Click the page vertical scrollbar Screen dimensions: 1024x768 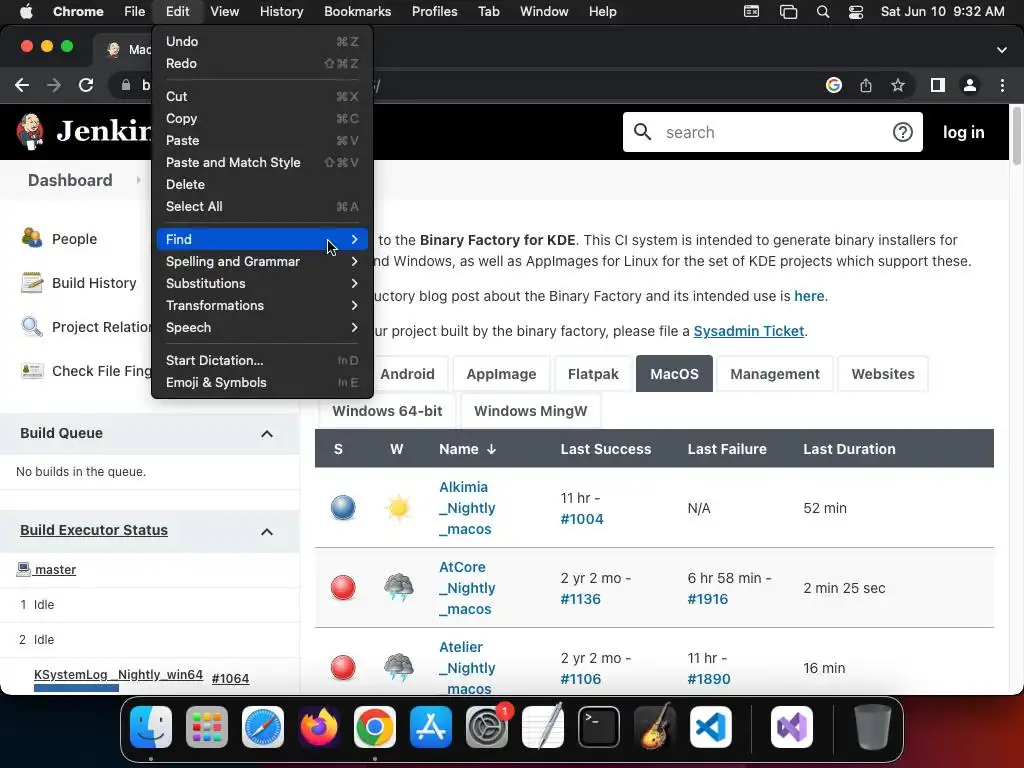point(1016,137)
